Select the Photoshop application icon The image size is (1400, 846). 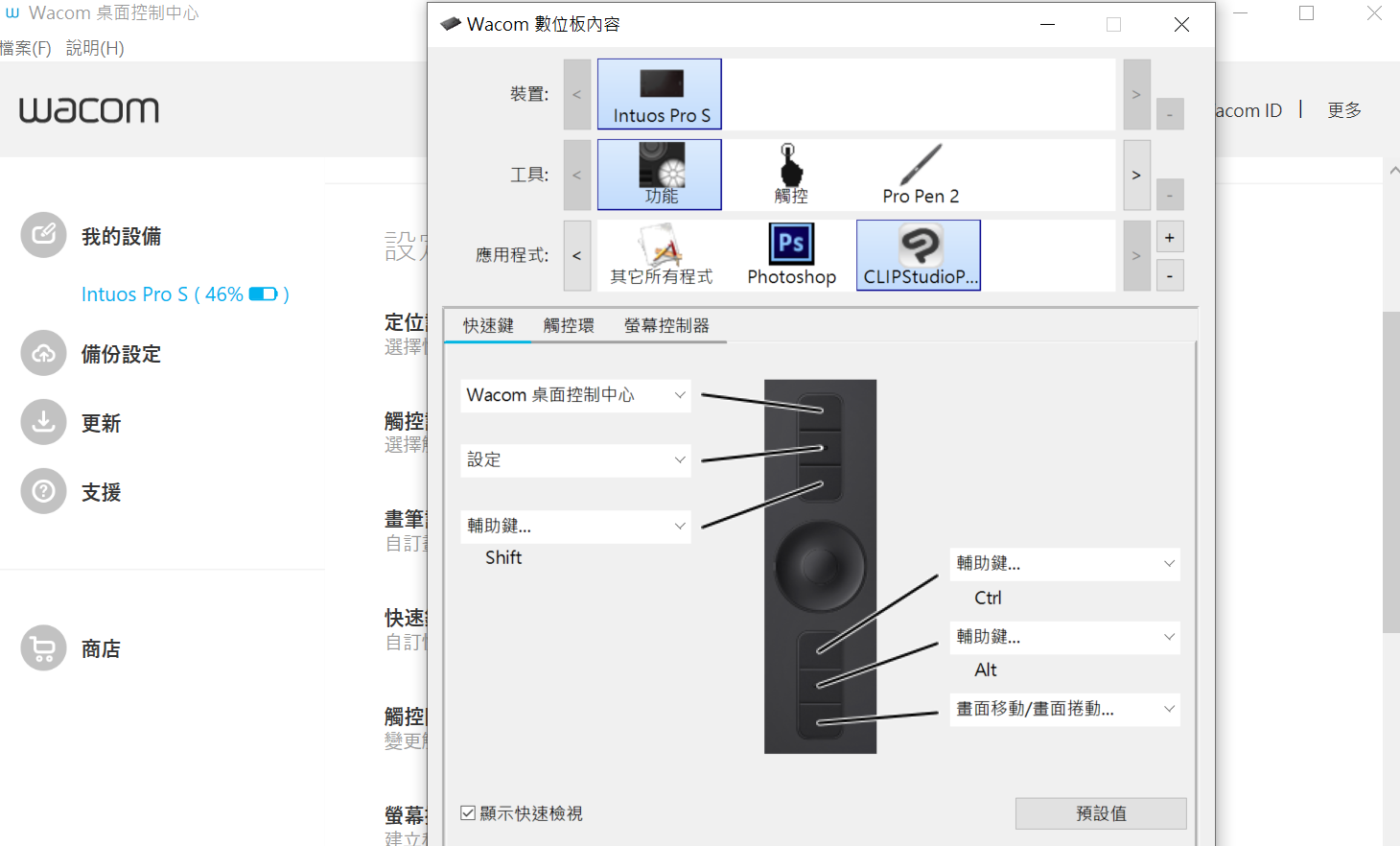792,255
